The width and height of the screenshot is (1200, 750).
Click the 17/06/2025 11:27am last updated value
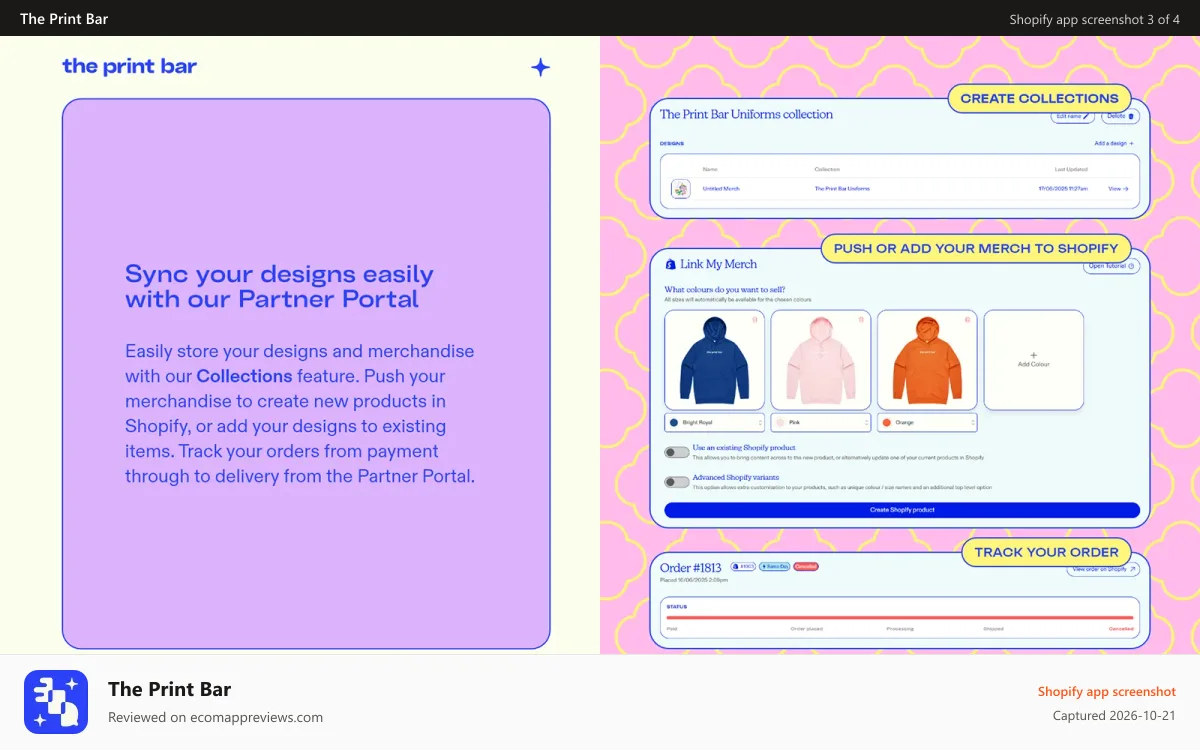[x=1062, y=189]
